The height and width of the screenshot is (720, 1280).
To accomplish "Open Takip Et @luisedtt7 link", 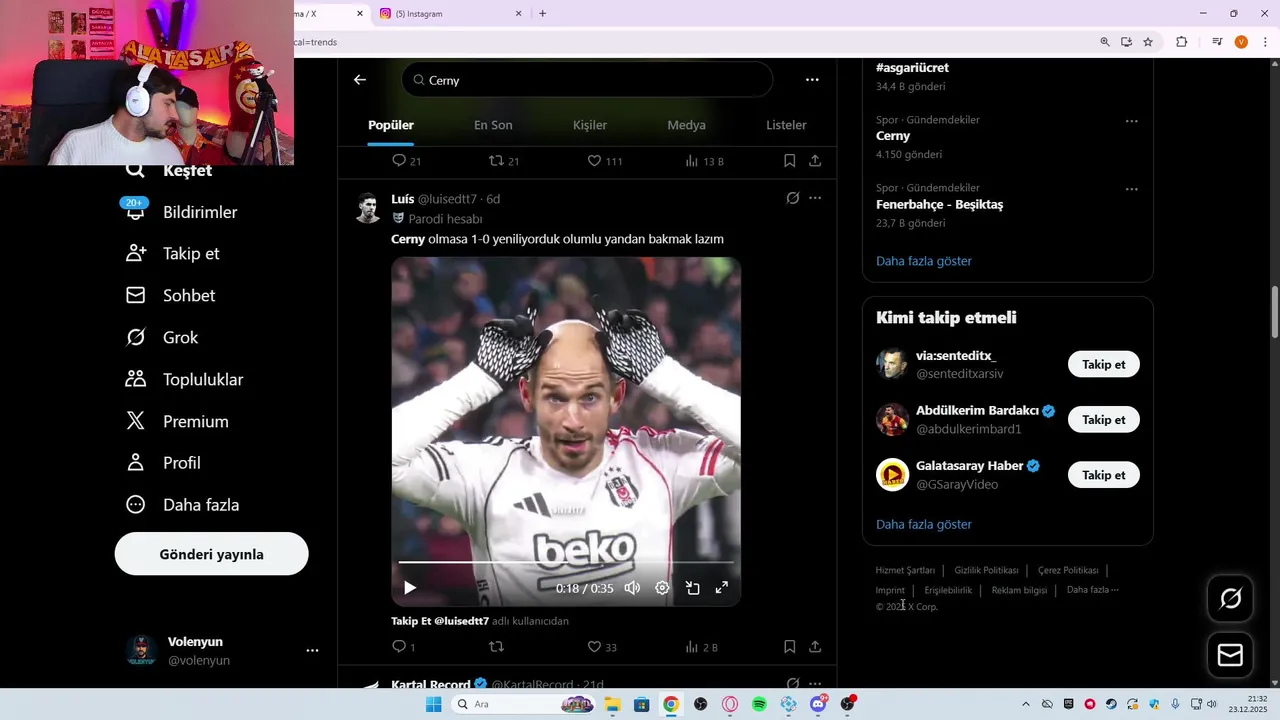I will [440, 621].
